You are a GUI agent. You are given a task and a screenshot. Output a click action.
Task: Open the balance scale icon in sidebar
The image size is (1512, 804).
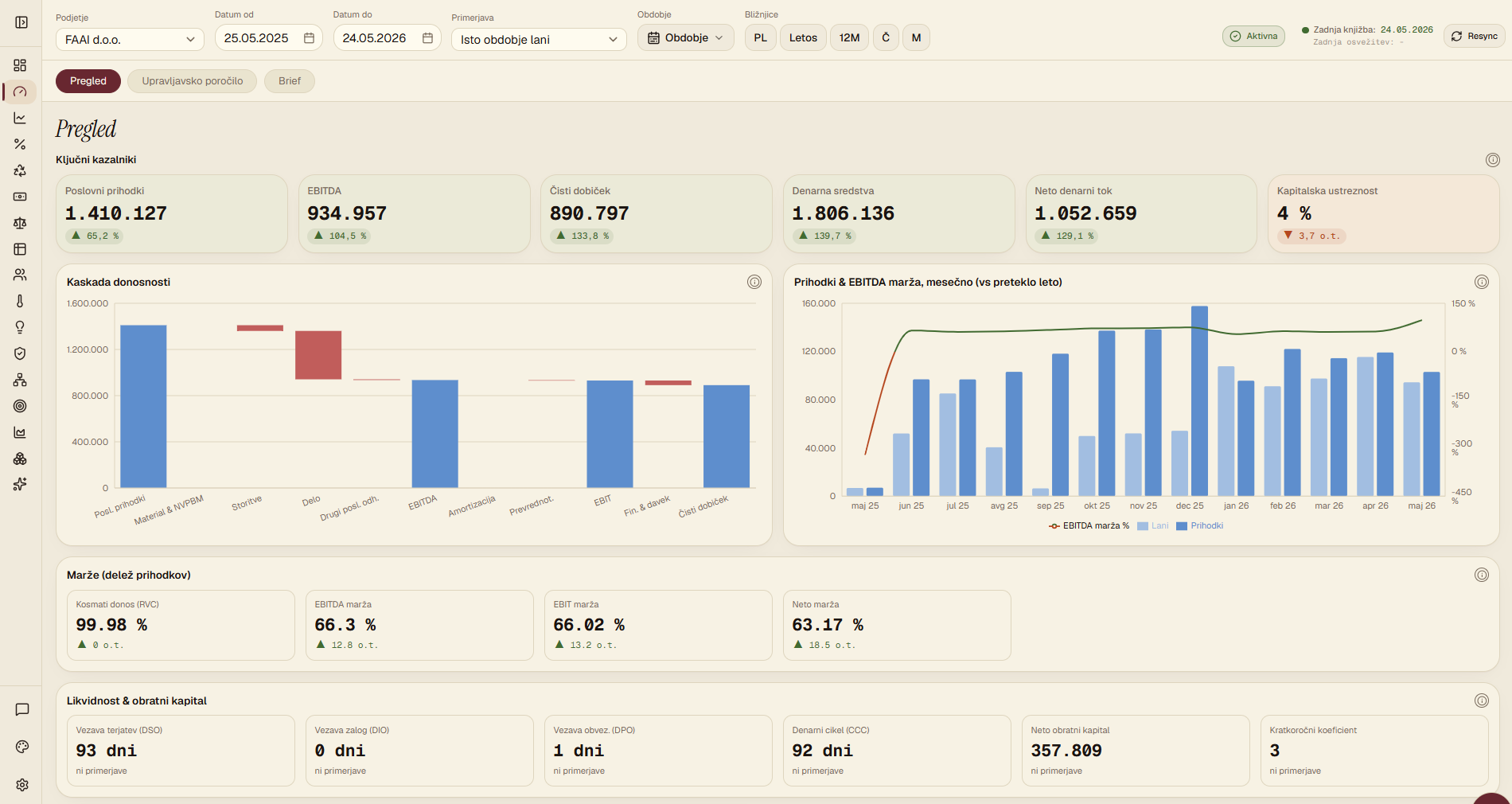point(20,223)
